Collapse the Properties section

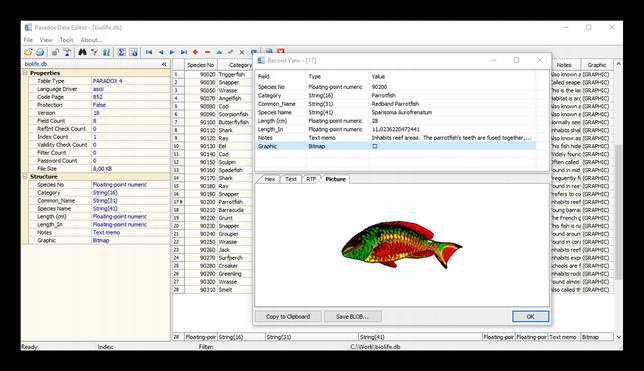25,73
